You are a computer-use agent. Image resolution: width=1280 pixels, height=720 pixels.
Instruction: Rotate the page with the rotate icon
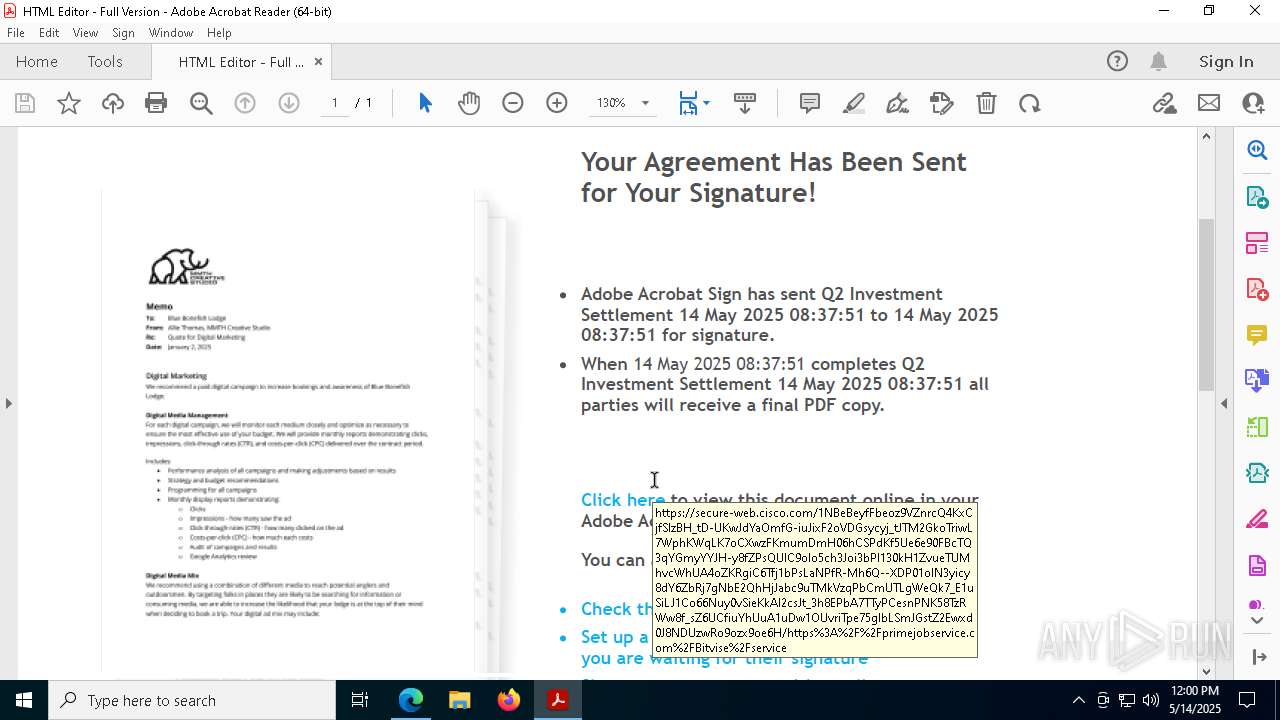coord(1030,103)
